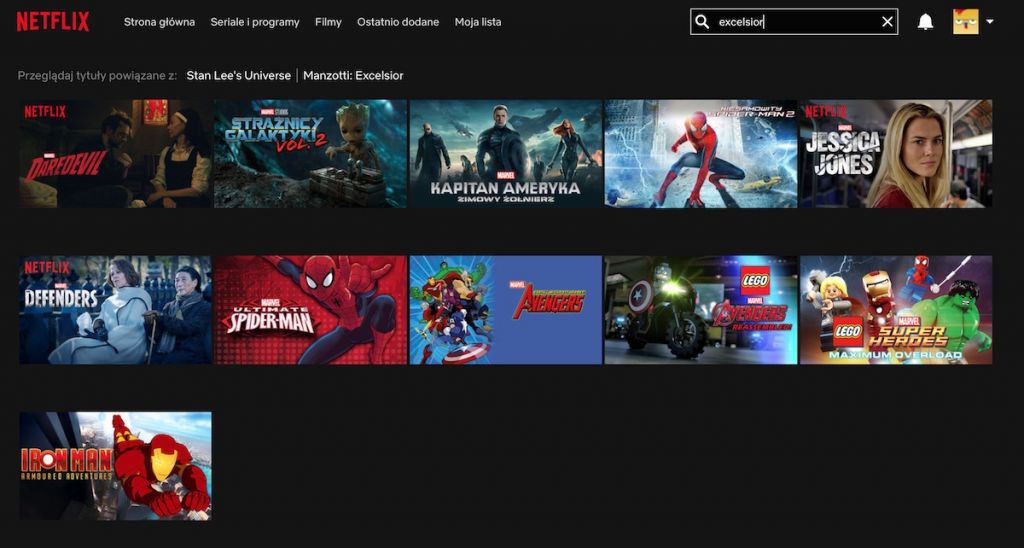
Task: Open Niesamowity Spider-Man 2 card
Action: tap(701, 153)
